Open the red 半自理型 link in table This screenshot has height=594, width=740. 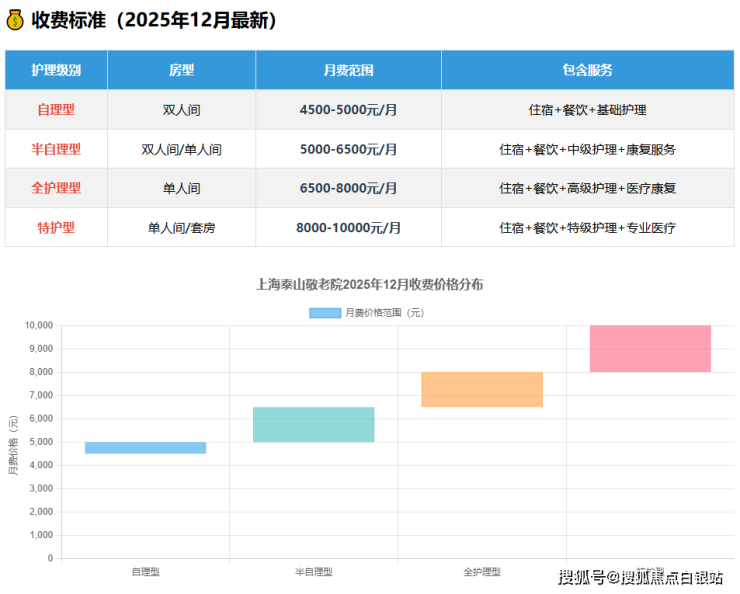(x=56, y=149)
